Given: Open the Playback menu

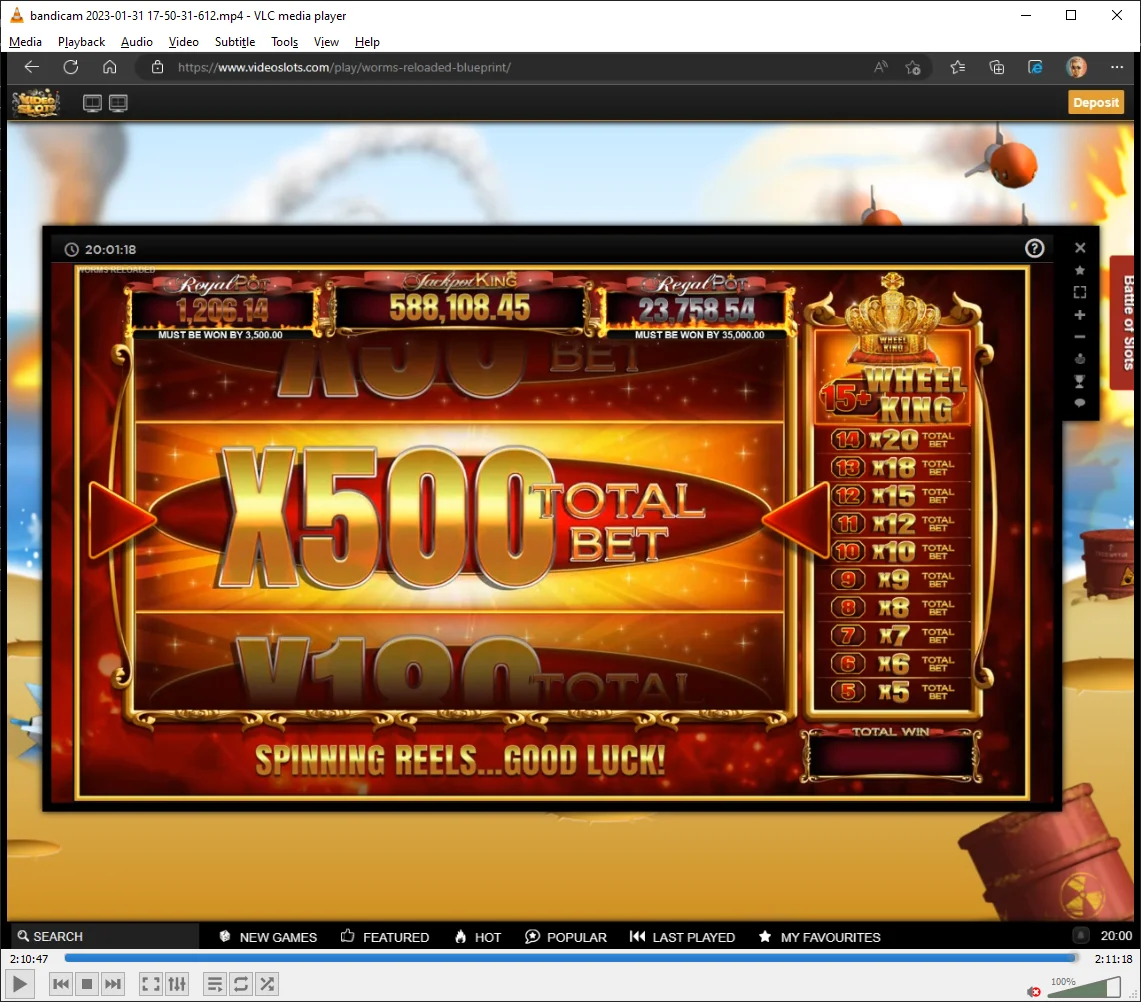Looking at the screenshot, I should coord(82,42).
